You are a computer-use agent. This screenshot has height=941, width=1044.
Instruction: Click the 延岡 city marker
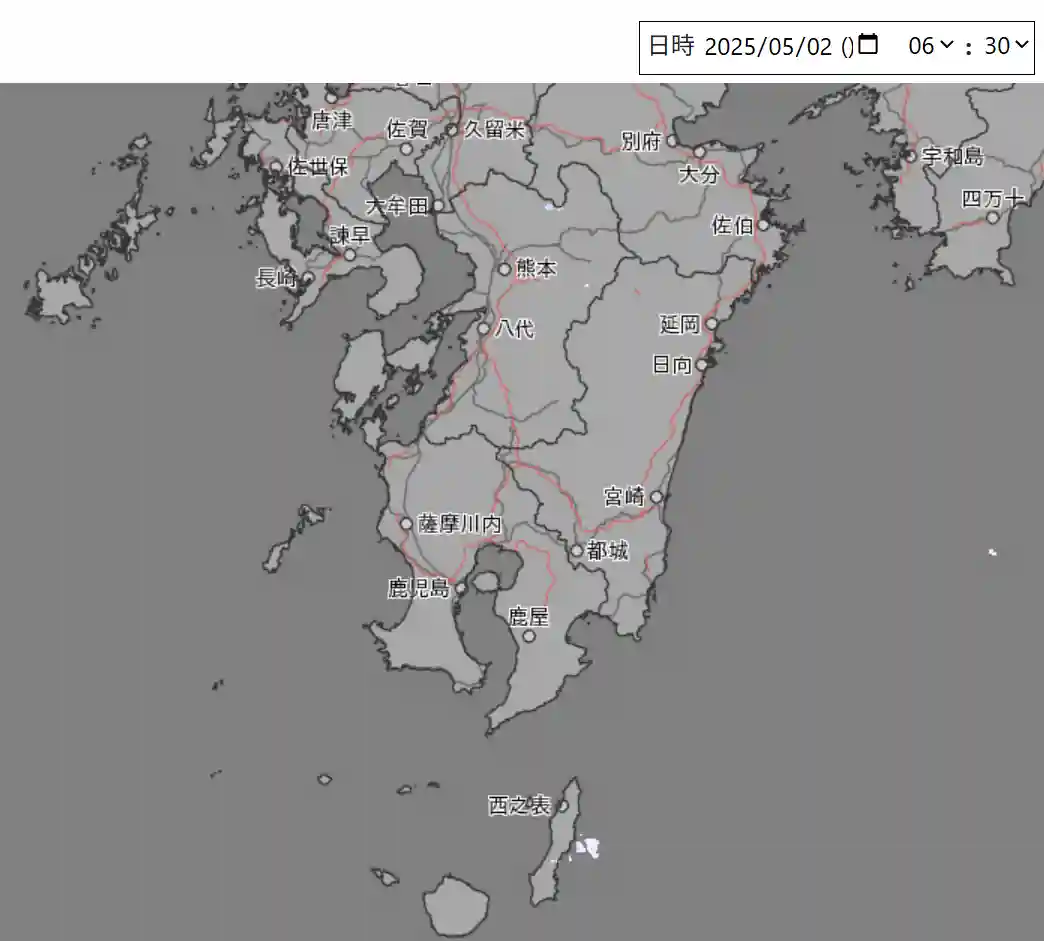[711, 324]
